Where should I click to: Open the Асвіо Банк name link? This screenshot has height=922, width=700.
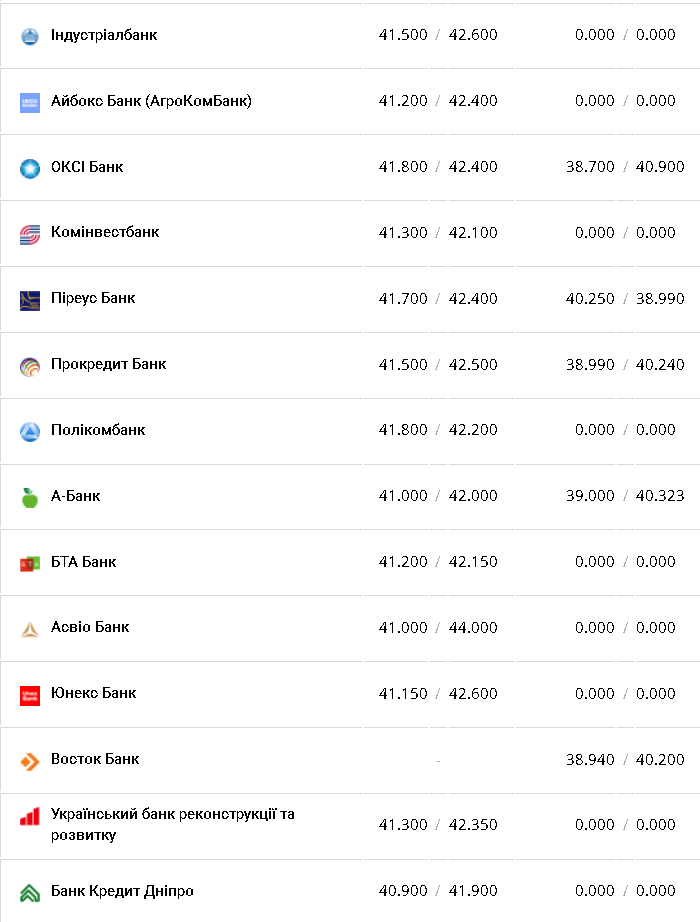coord(90,627)
